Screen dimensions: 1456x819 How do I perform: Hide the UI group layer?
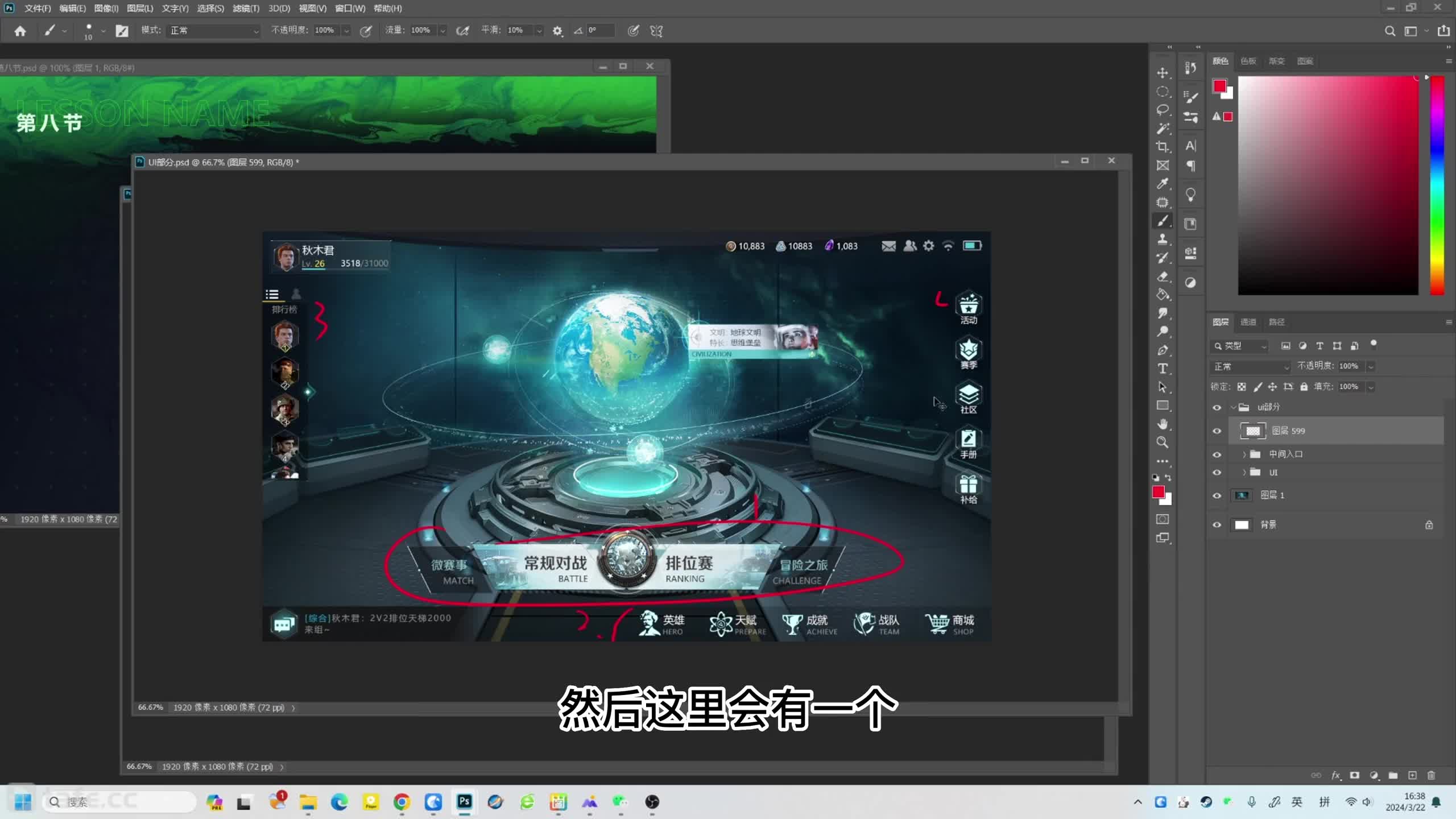(x=1217, y=473)
